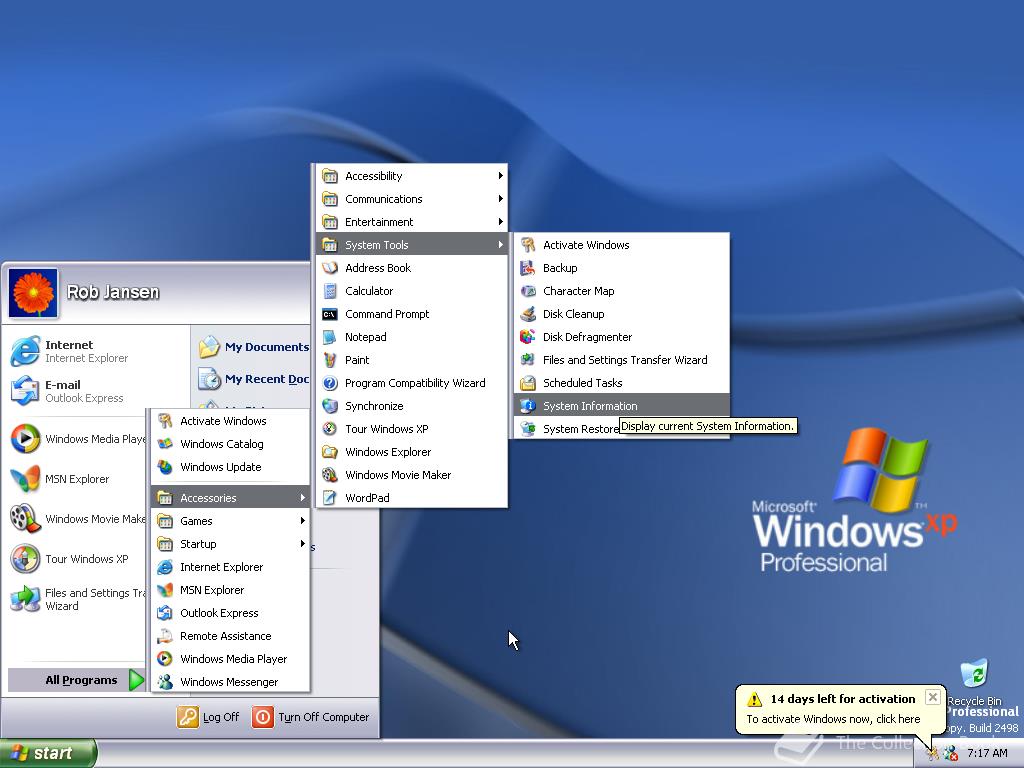Choose Activate Windows in System Tools submenu

(x=622, y=245)
